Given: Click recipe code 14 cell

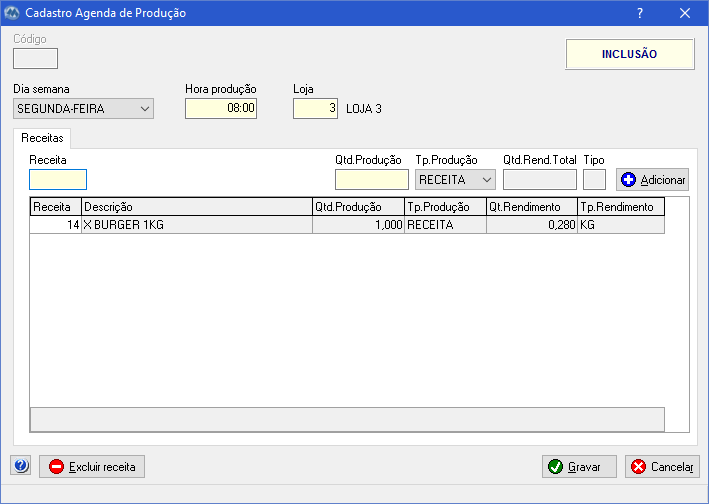Looking at the screenshot, I should coord(56,225).
